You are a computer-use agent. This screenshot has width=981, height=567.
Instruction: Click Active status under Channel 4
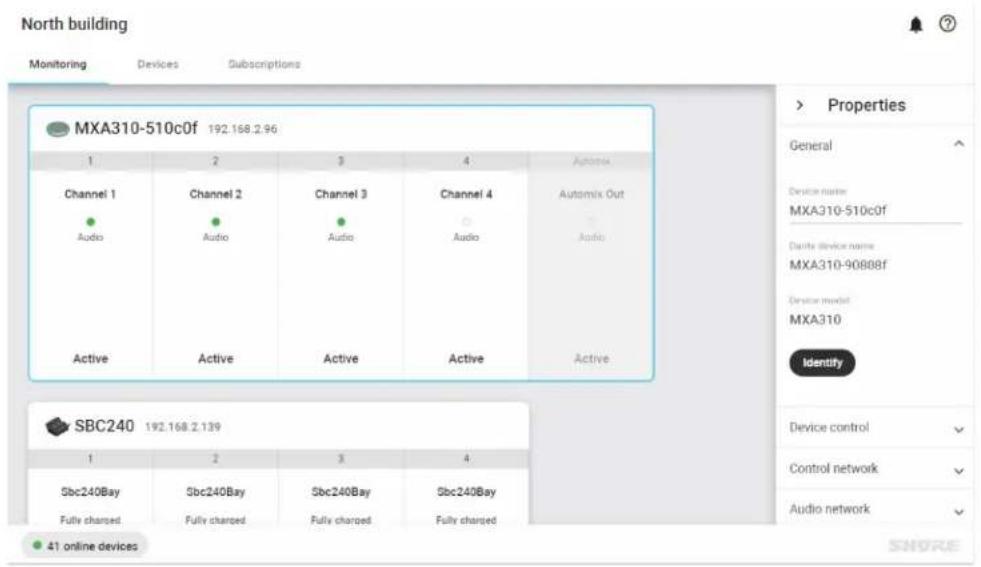466,359
